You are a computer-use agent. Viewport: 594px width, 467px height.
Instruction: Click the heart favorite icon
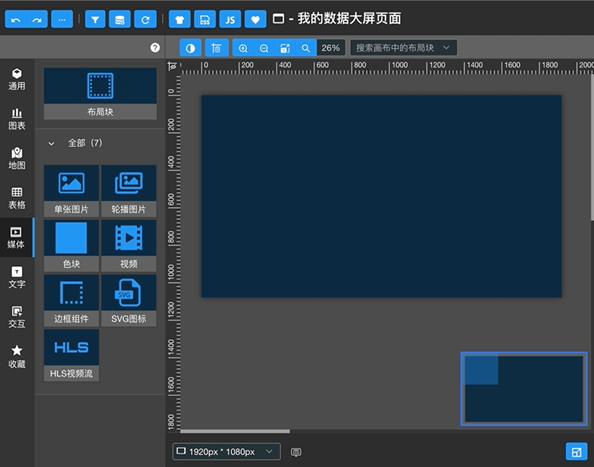[x=255, y=19]
